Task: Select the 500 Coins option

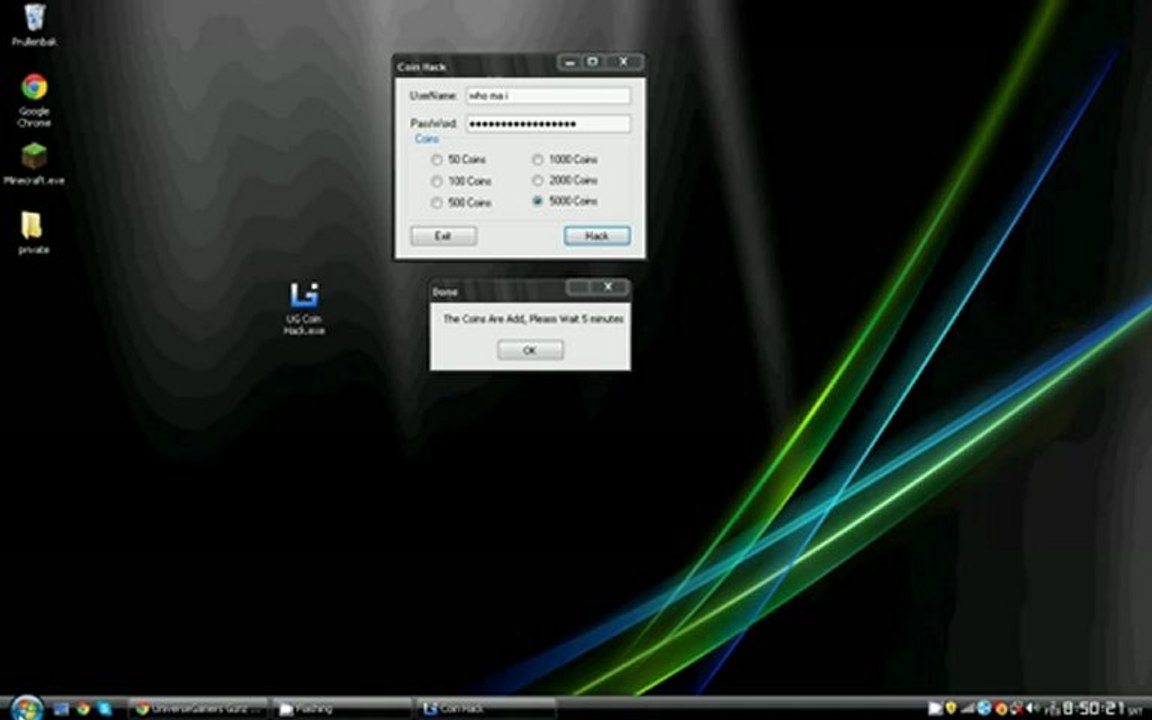Action: click(x=436, y=202)
